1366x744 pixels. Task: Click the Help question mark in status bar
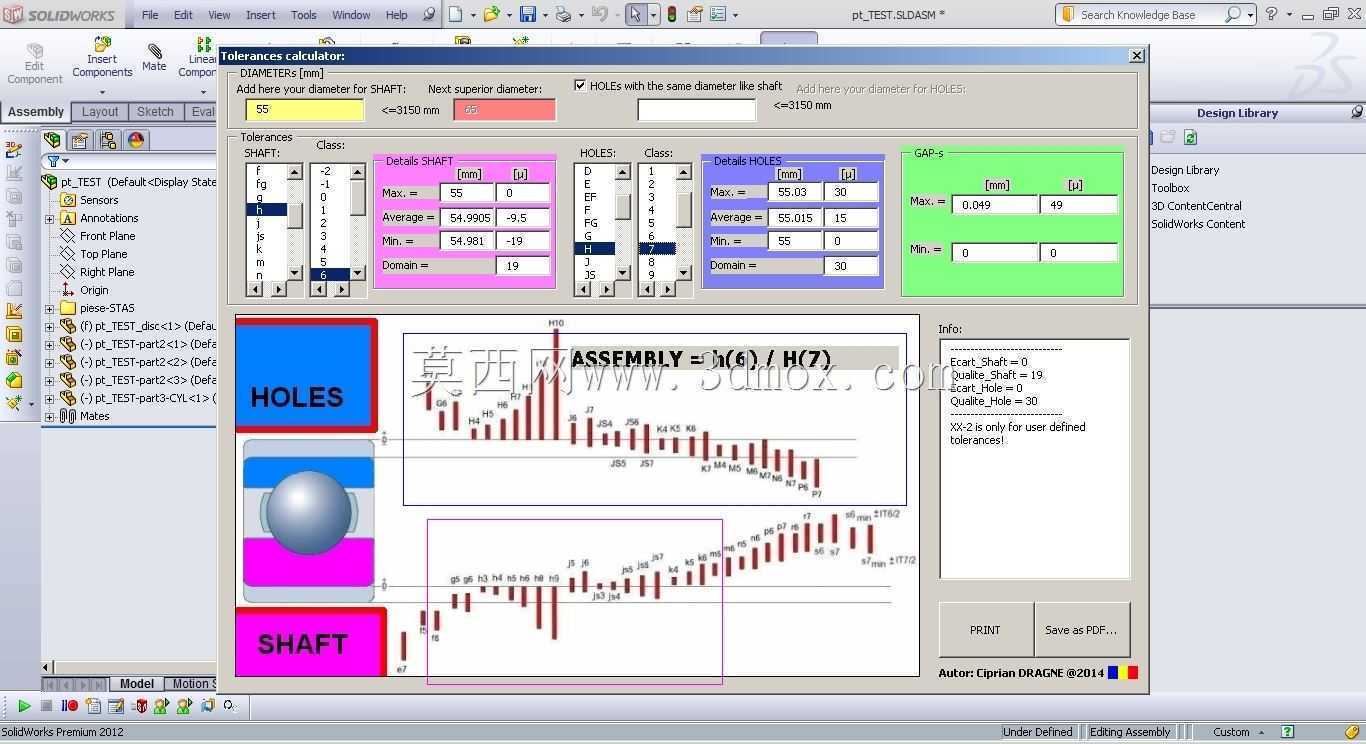click(x=1288, y=732)
